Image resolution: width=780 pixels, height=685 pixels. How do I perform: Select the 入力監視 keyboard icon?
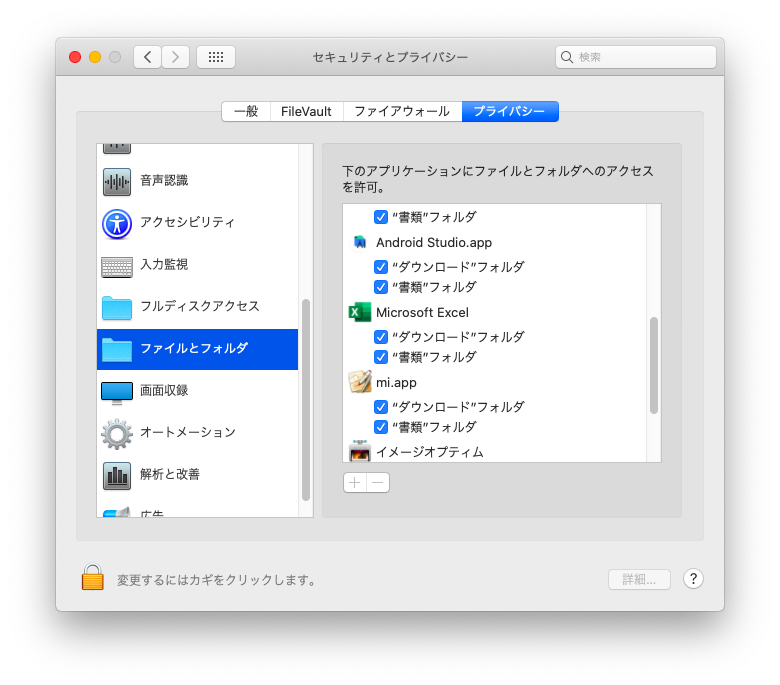(x=117, y=265)
